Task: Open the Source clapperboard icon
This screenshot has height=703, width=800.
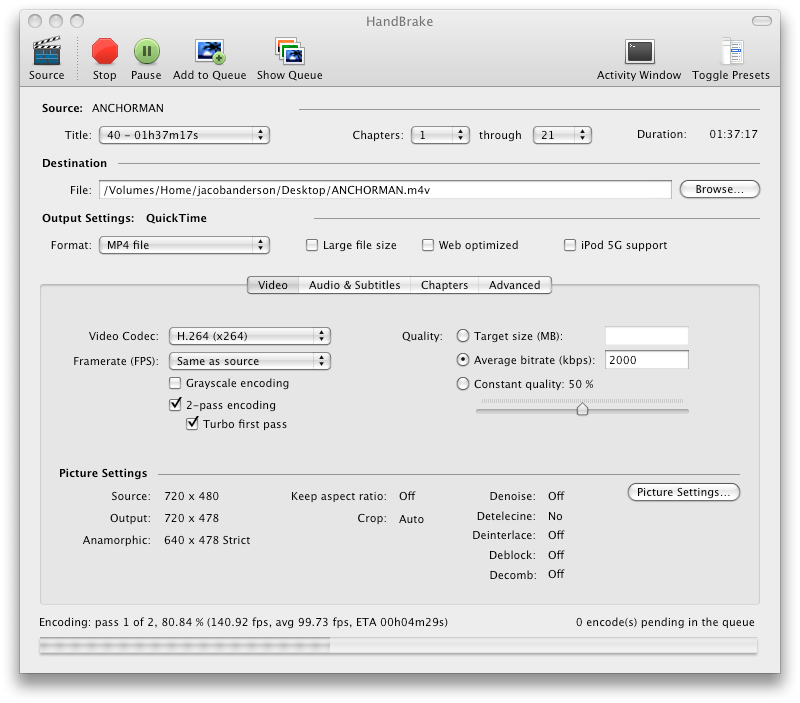Action: 46,52
